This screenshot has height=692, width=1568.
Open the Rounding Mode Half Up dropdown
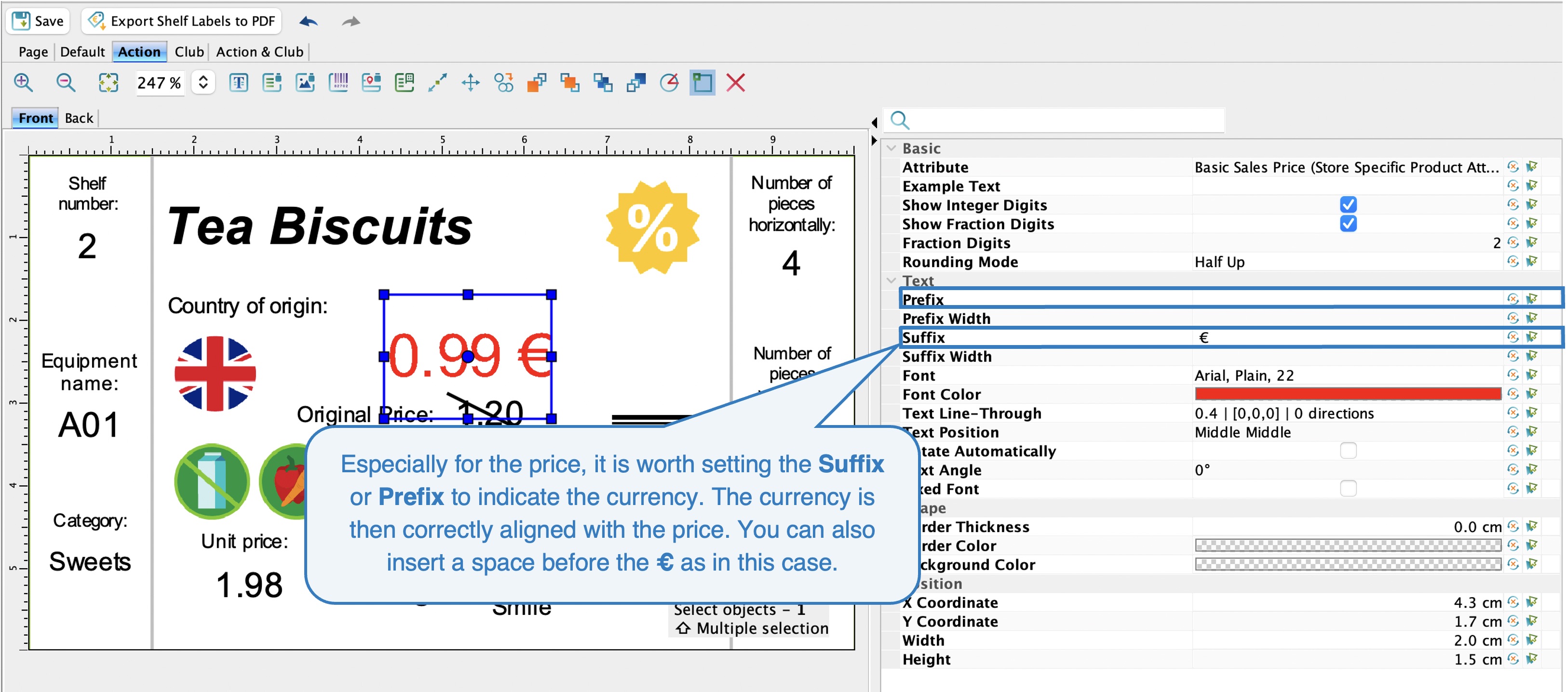[x=1348, y=262]
